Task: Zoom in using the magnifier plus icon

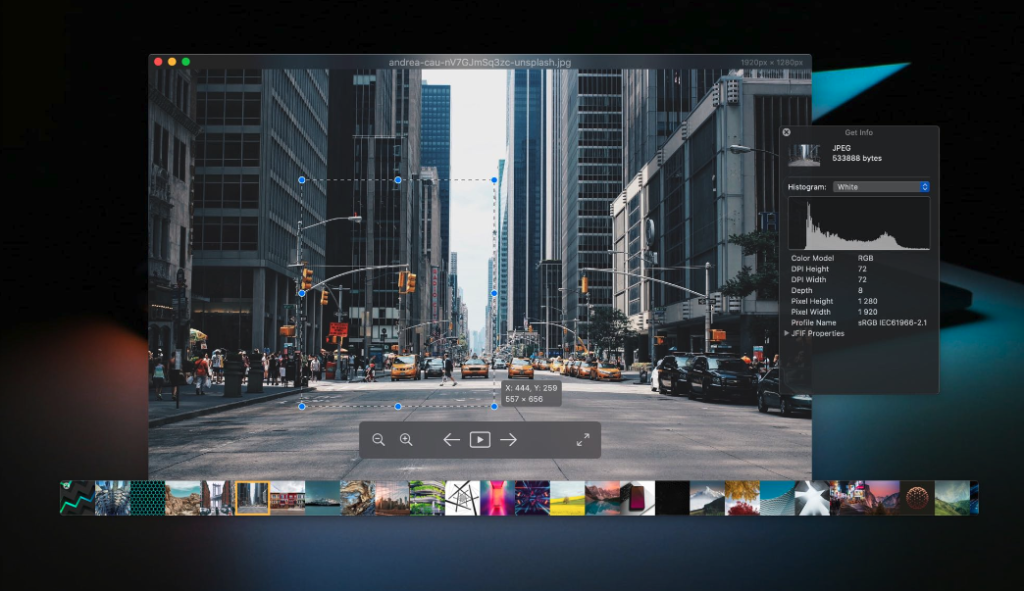Action: (407, 439)
